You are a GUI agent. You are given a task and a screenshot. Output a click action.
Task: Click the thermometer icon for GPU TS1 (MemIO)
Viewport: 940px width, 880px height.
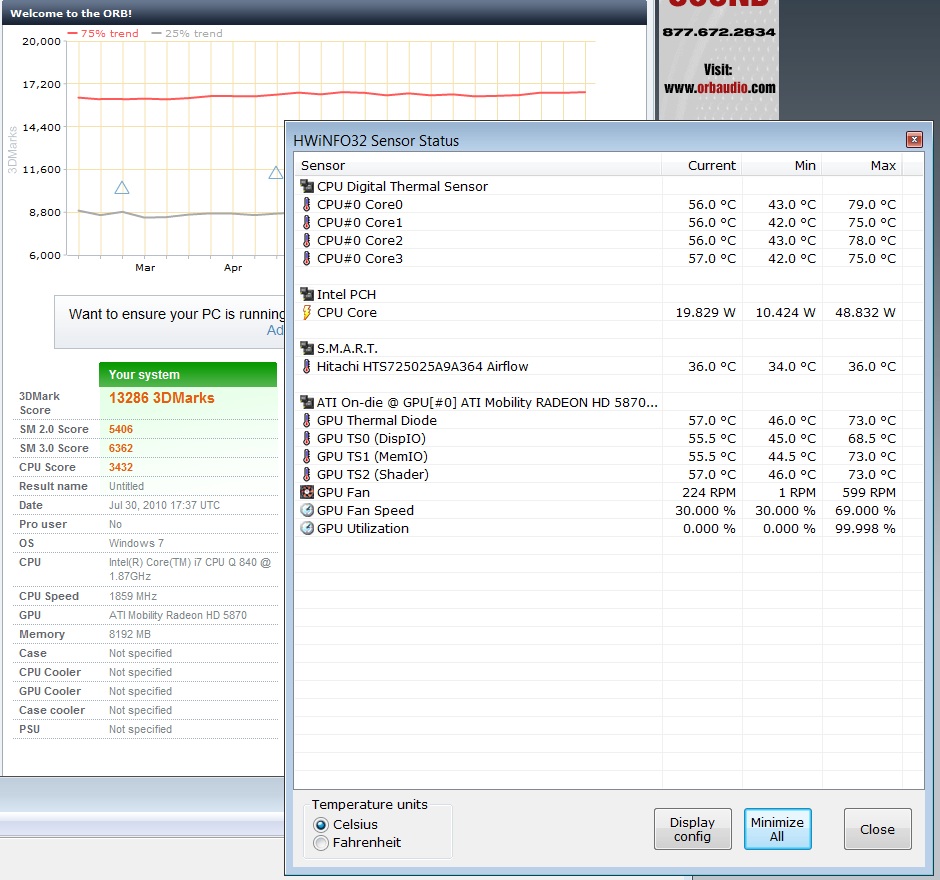point(307,456)
